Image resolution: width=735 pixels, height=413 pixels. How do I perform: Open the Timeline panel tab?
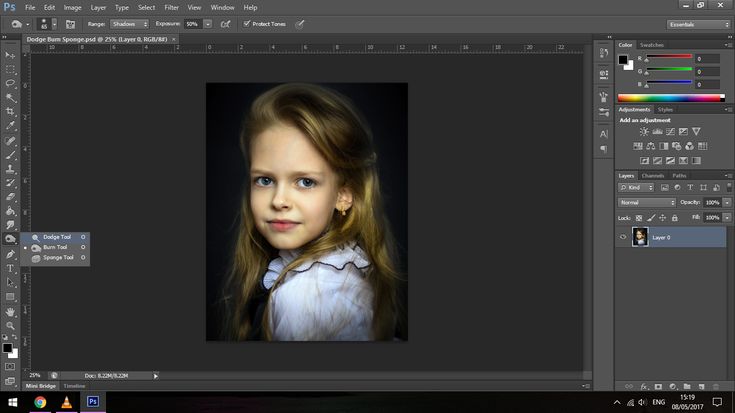pos(75,385)
